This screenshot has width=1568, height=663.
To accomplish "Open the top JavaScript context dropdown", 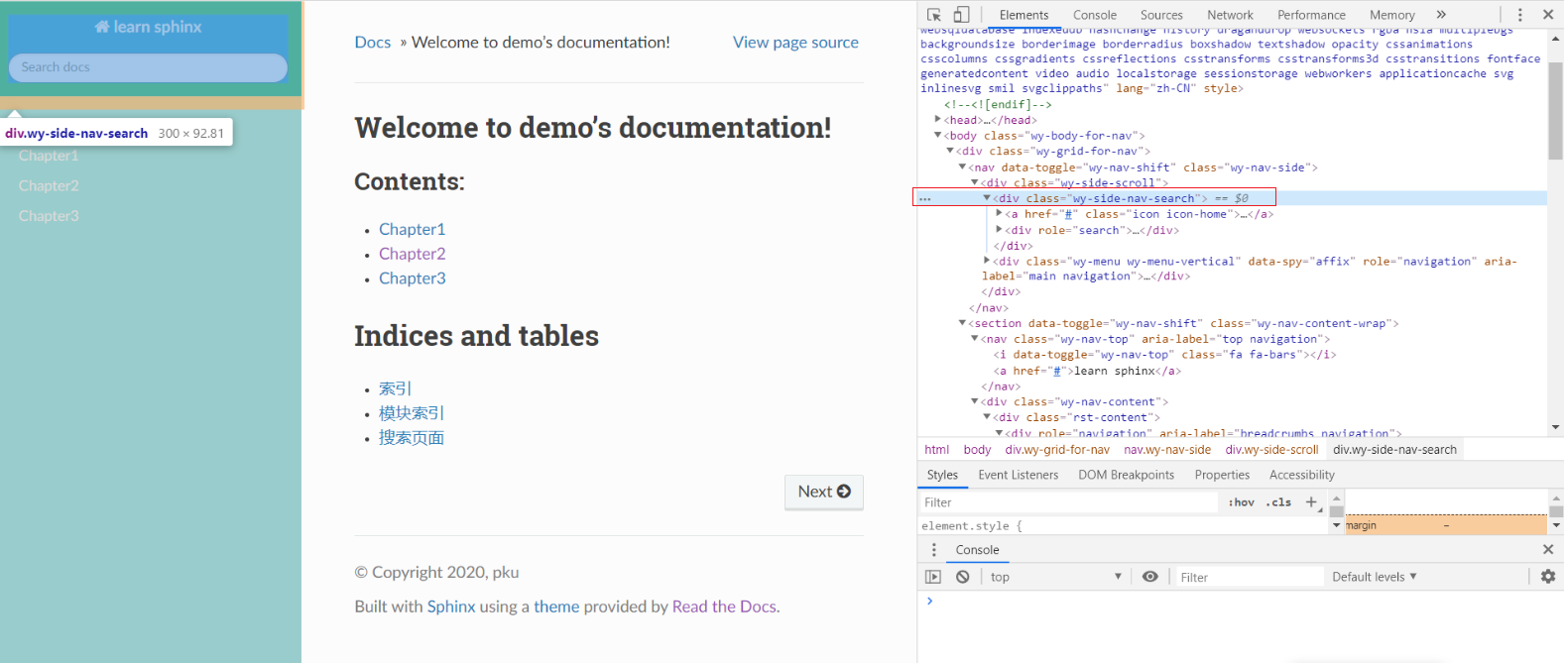I will [1055, 577].
